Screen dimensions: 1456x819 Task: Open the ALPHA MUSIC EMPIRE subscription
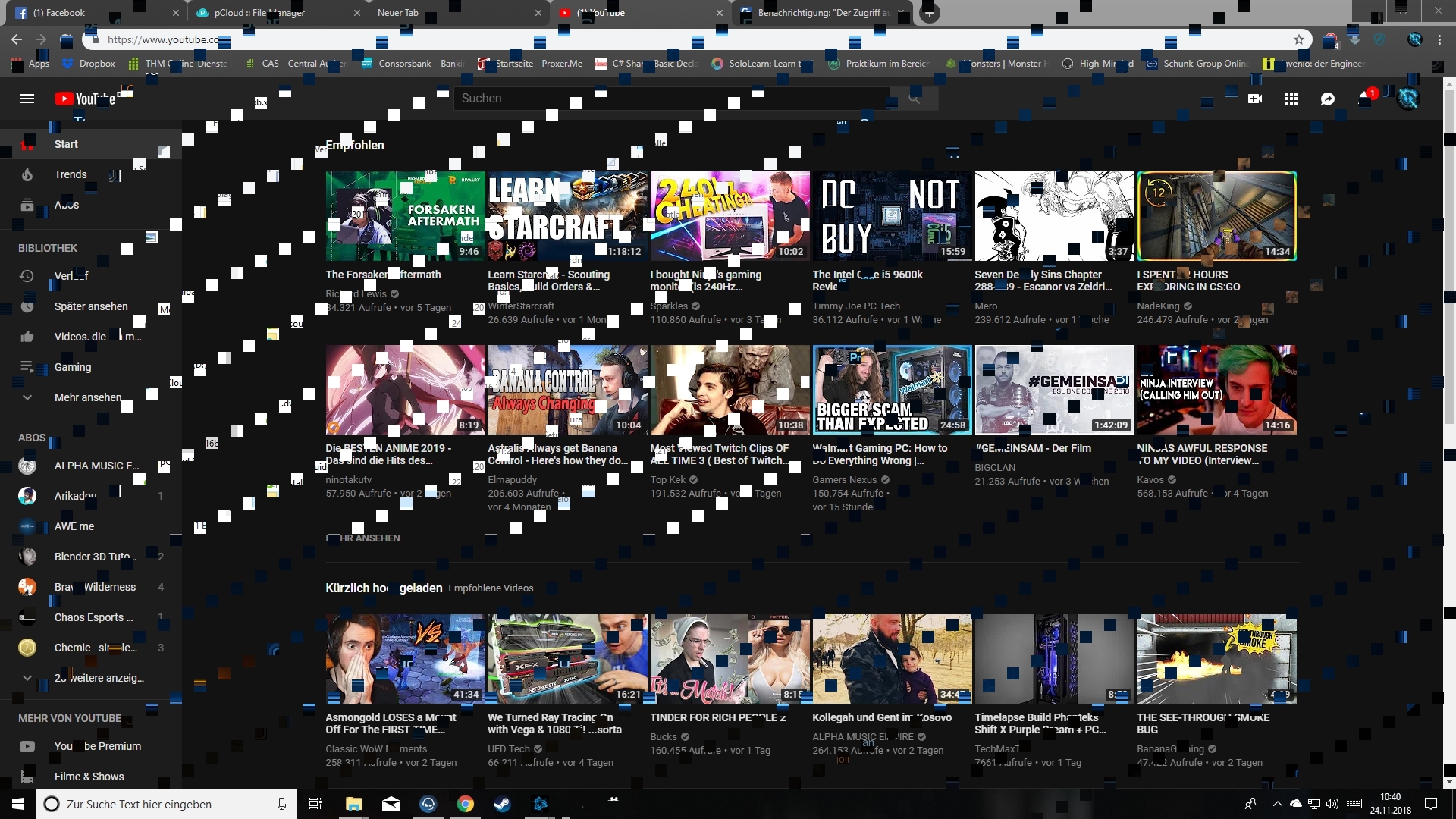[x=96, y=466]
